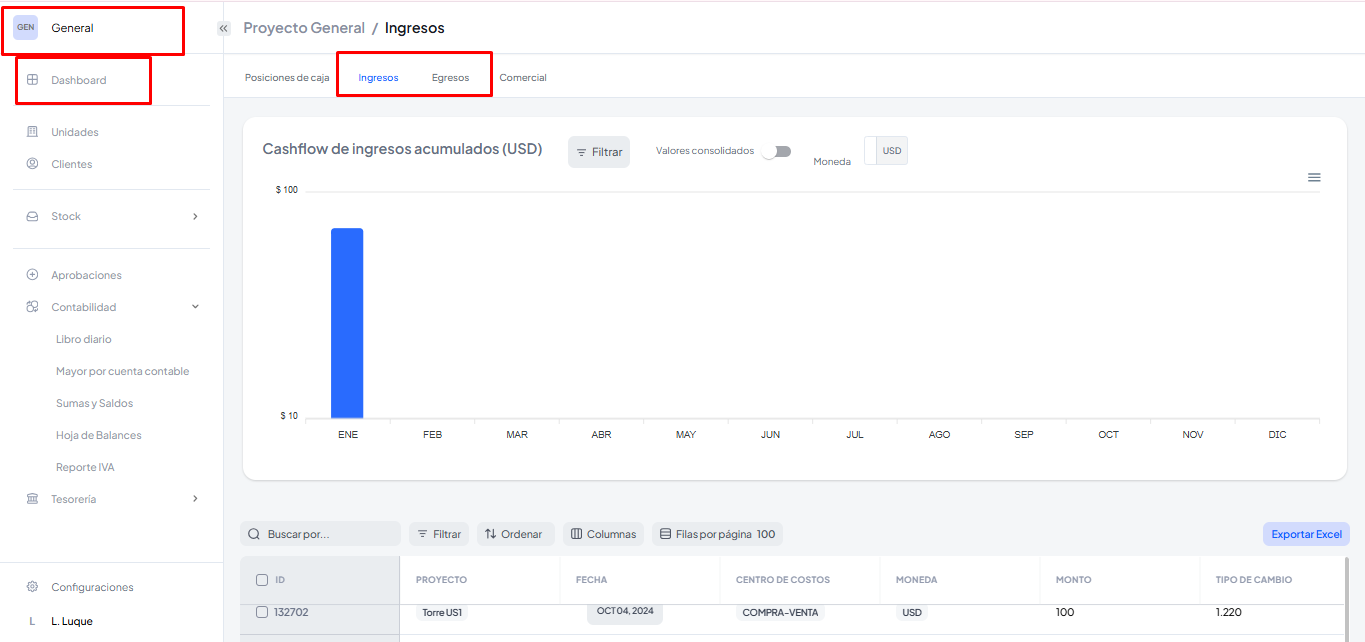Open the chart hamburger menu icon
The height and width of the screenshot is (642, 1365).
pos(1314,177)
